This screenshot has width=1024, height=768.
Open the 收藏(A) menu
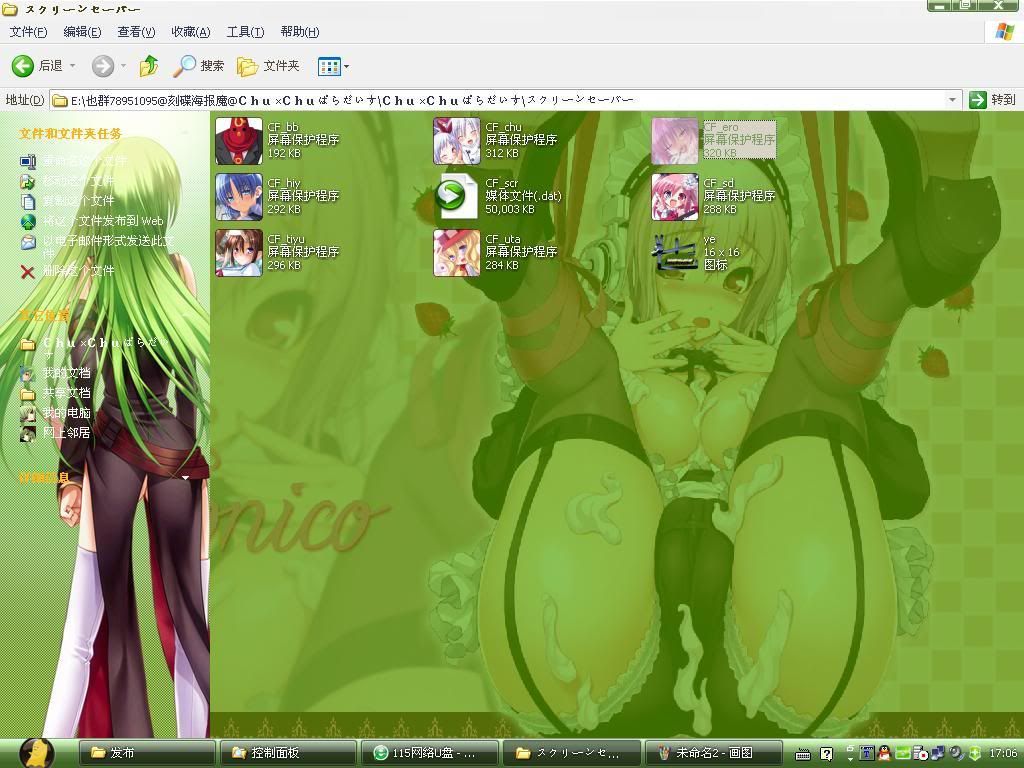point(191,32)
